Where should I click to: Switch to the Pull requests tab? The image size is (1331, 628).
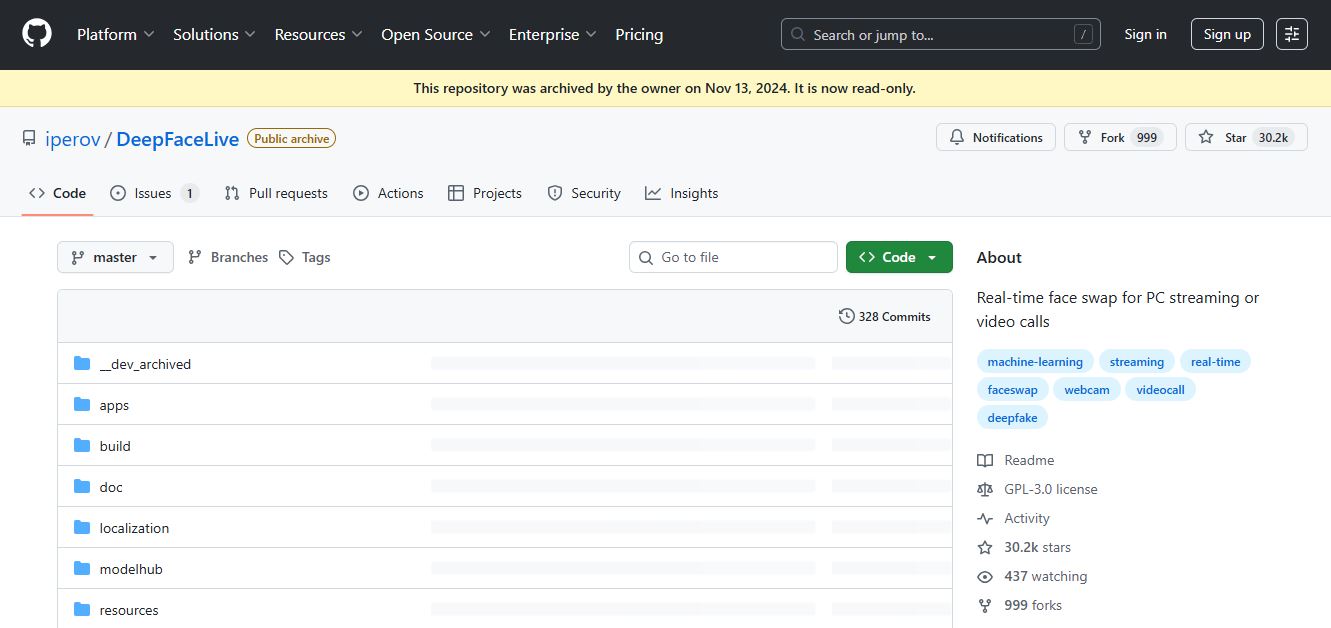276,193
